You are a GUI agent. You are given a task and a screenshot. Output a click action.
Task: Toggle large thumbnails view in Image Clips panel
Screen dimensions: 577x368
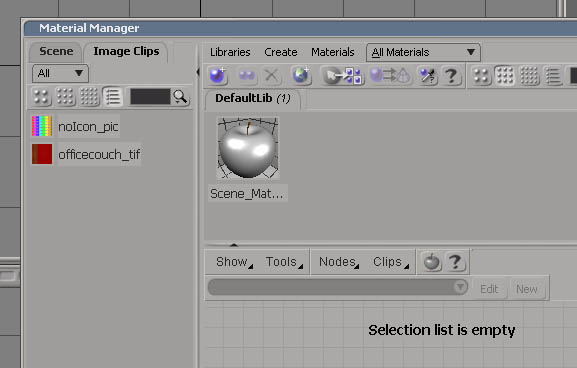[41, 96]
